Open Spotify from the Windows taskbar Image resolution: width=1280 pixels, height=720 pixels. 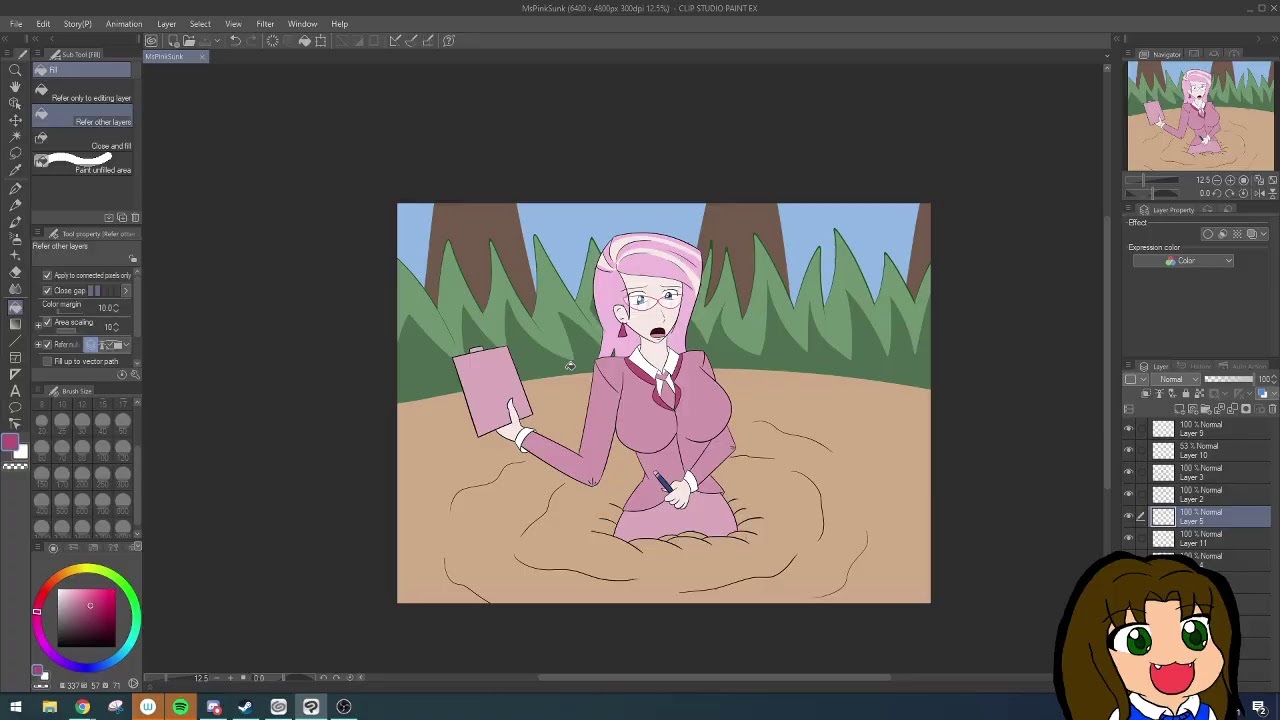coord(181,707)
